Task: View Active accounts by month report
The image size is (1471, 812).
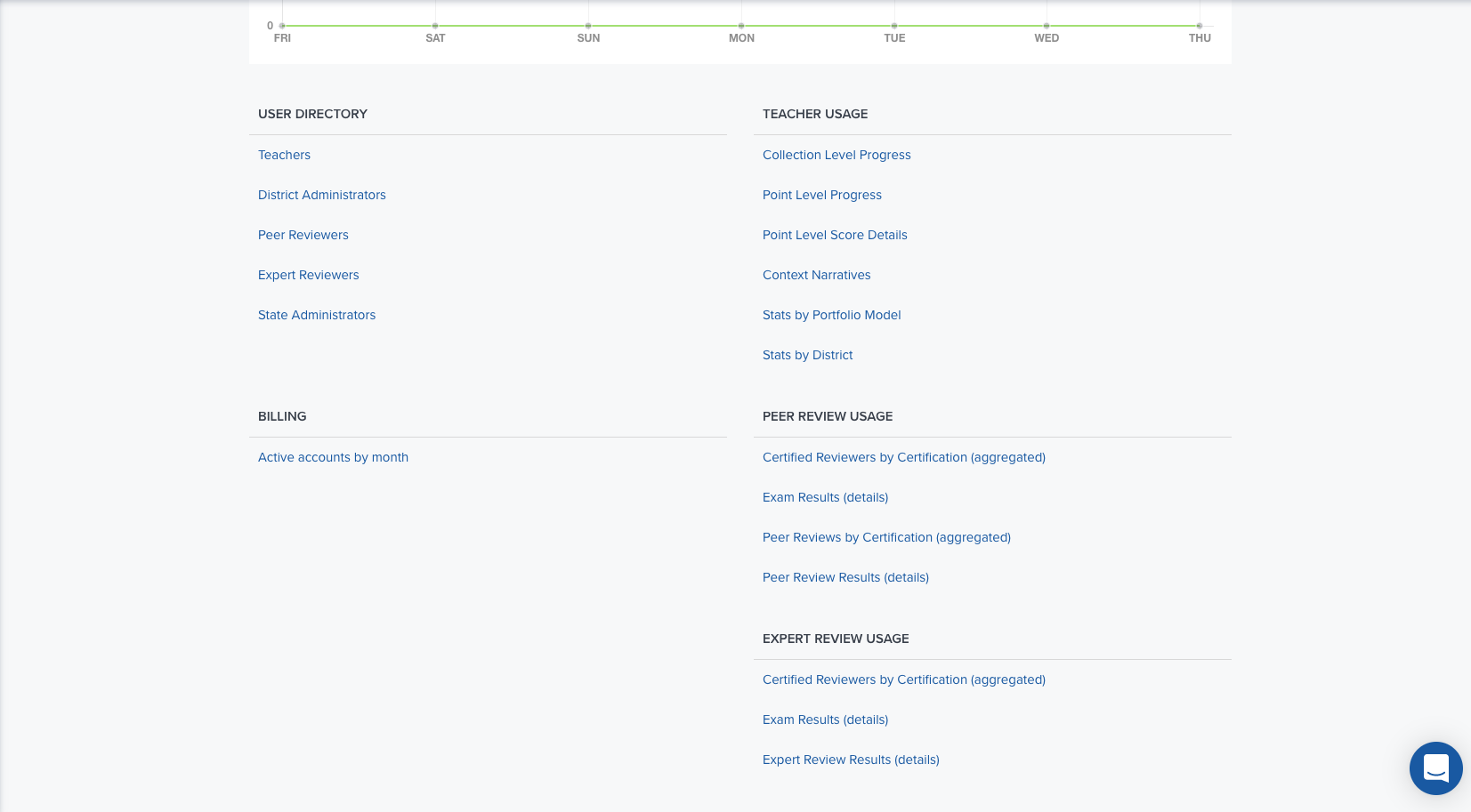Action: click(x=333, y=457)
